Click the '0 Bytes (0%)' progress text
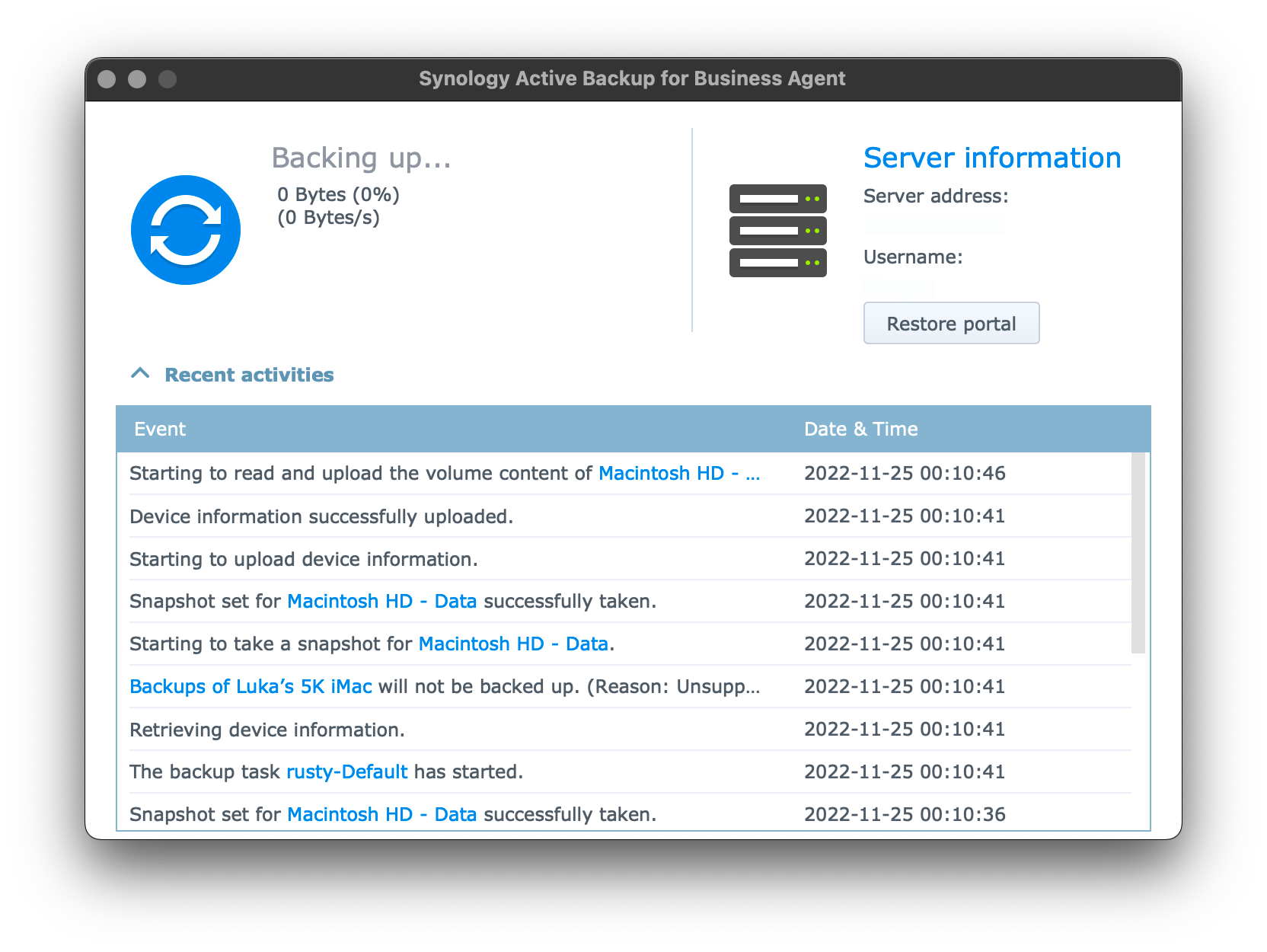Image resolution: width=1267 pixels, height=952 pixels. (x=339, y=194)
